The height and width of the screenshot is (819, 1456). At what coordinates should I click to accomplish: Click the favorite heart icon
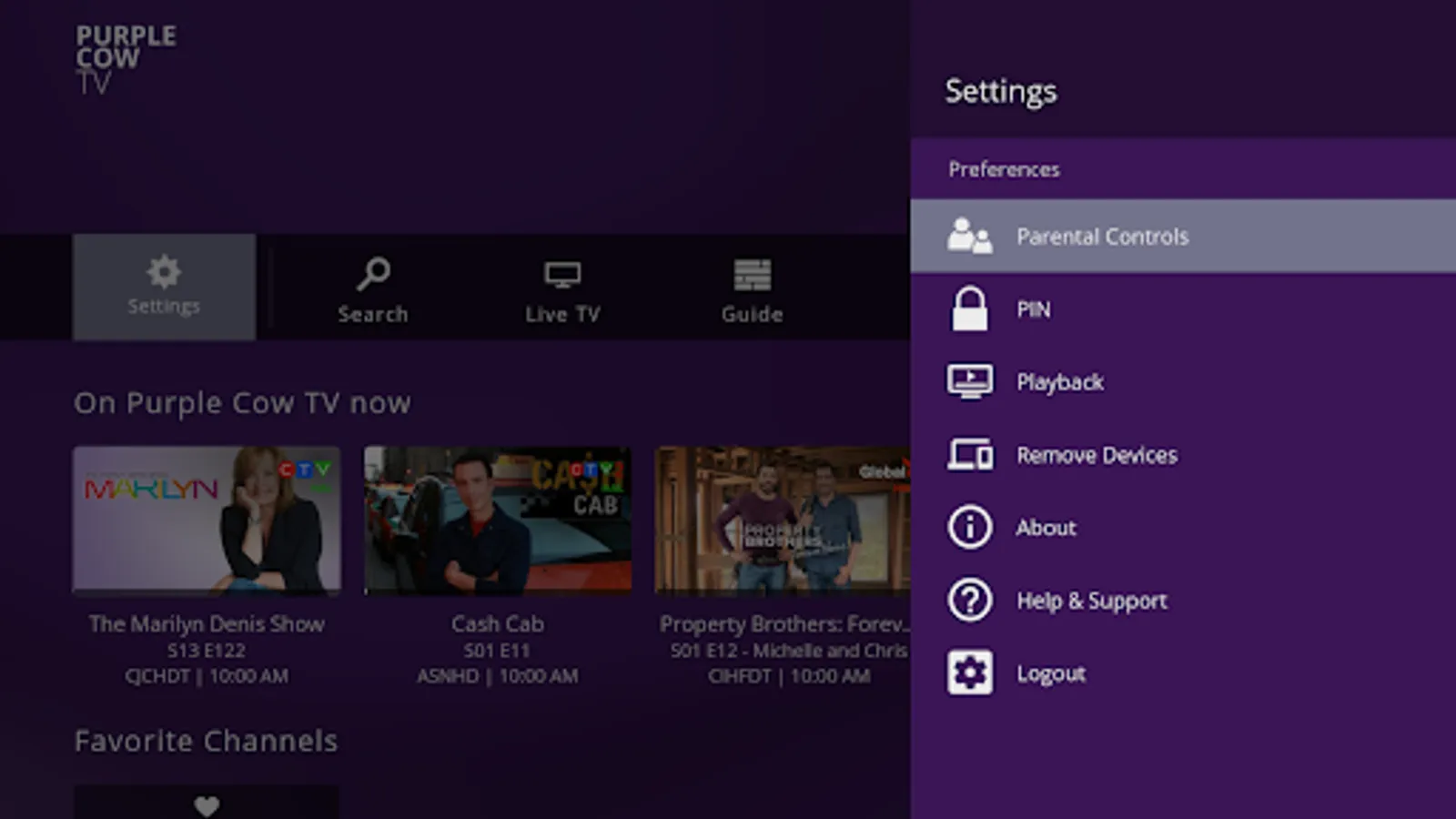tap(207, 805)
